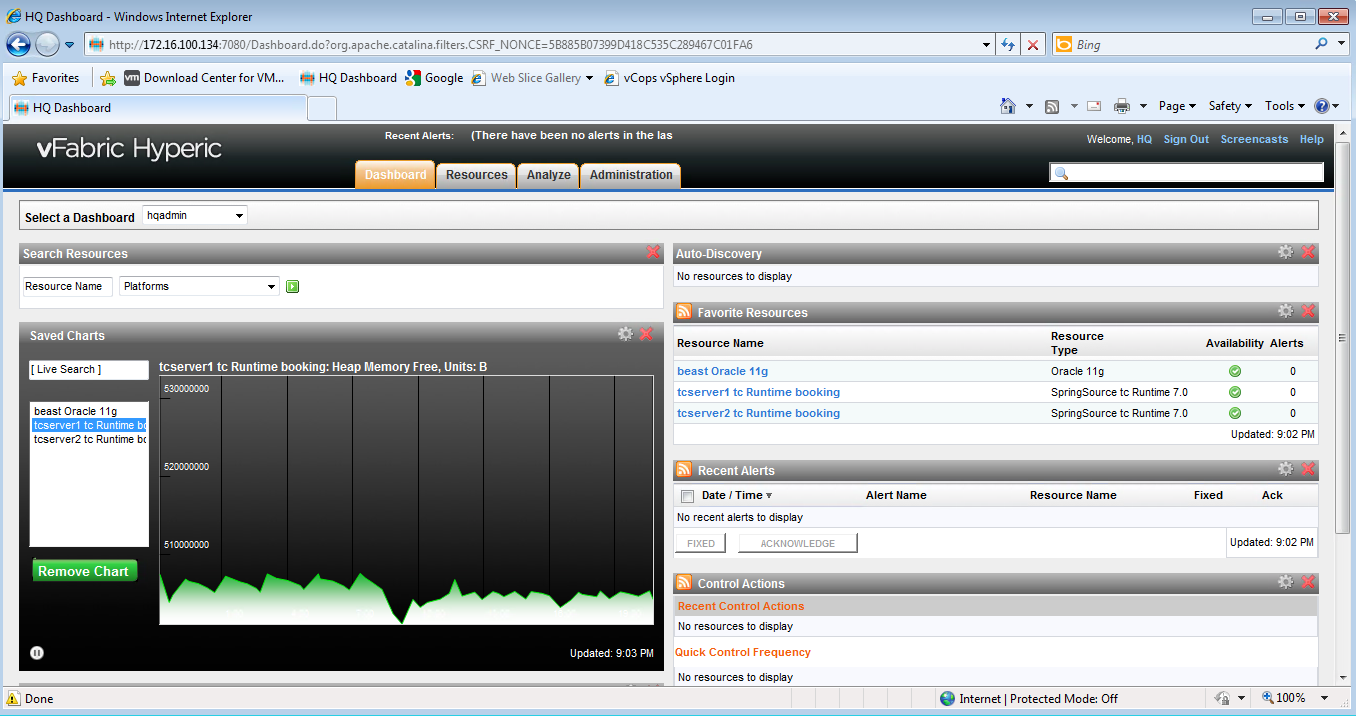Viewport: 1356px width, 716px height.
Task: Open the Web Slice Gallery dropdown
Action: 590,78
